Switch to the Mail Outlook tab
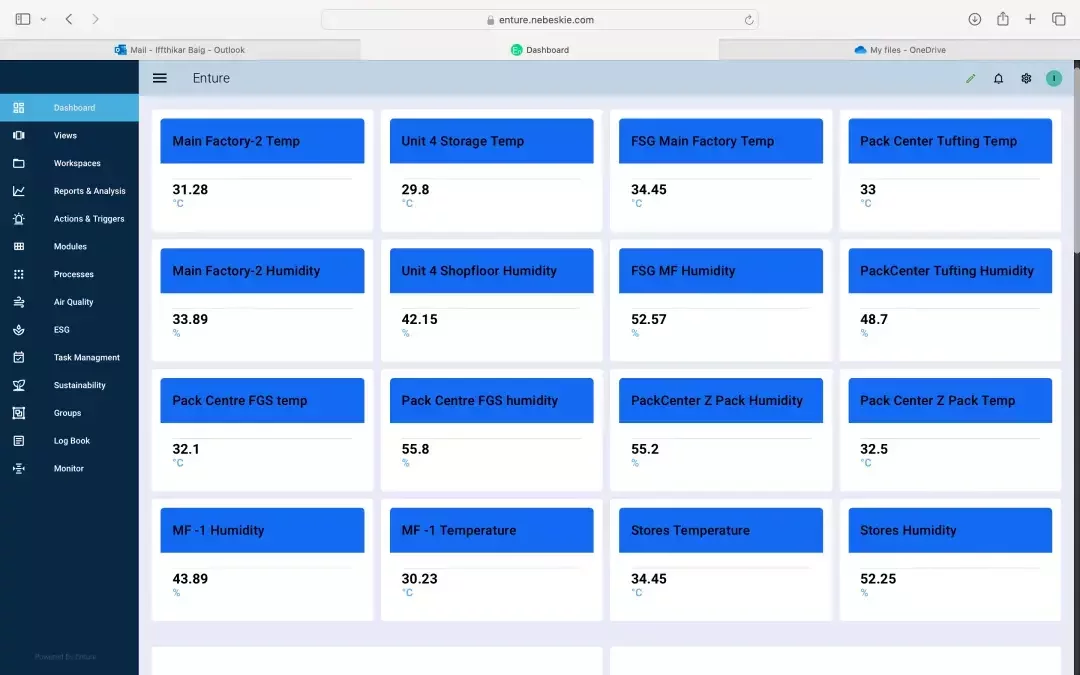Image resolution: width=1080 pixels, height=675 pixels. [180, 50]
